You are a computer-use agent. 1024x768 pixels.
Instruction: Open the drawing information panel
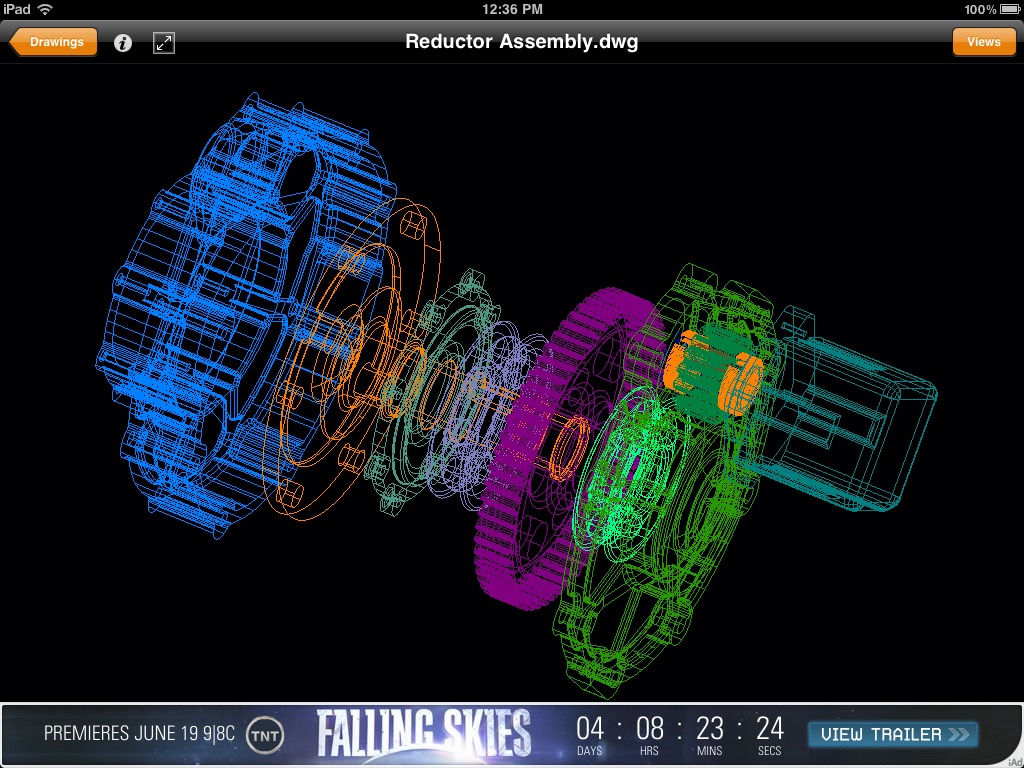tap(122, 43)
